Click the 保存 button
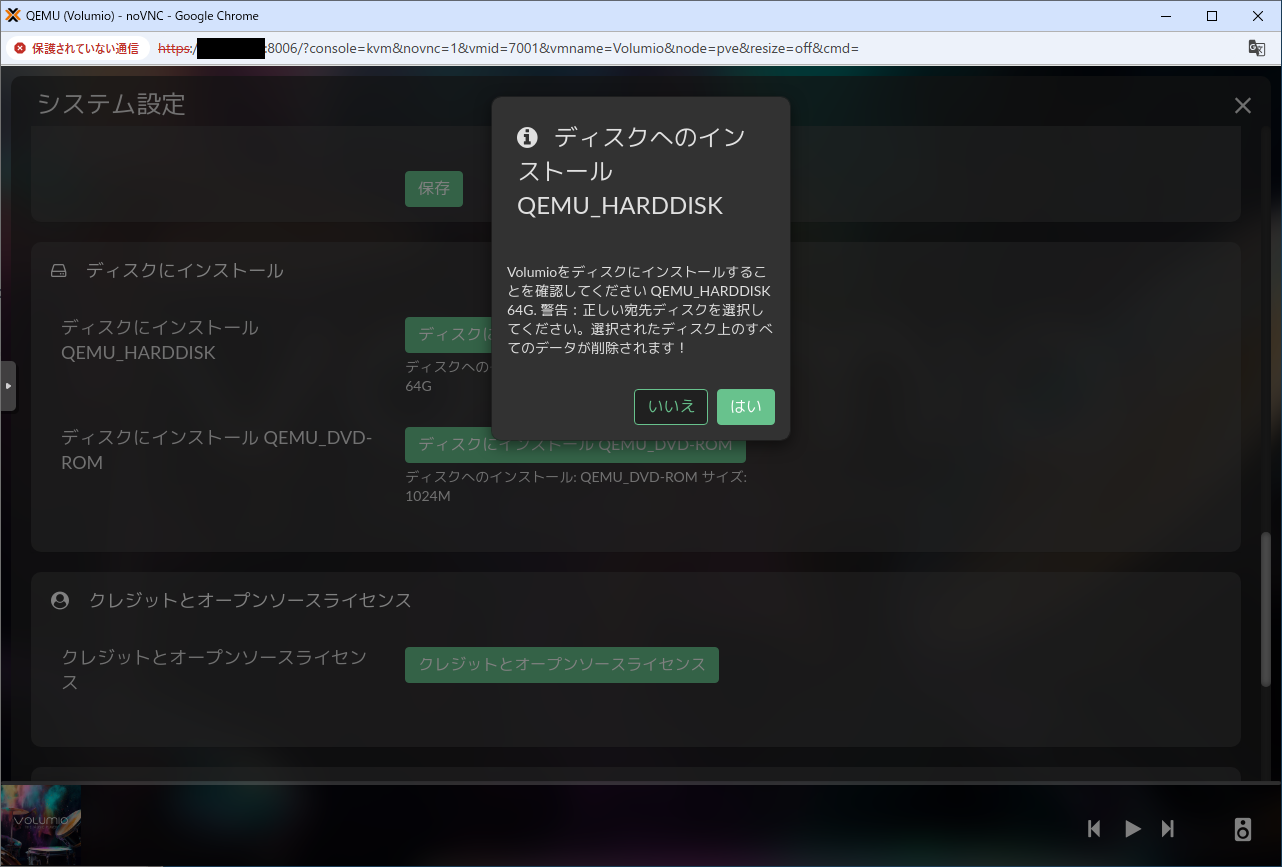The image size is (1282, 867). click(434, 188)
